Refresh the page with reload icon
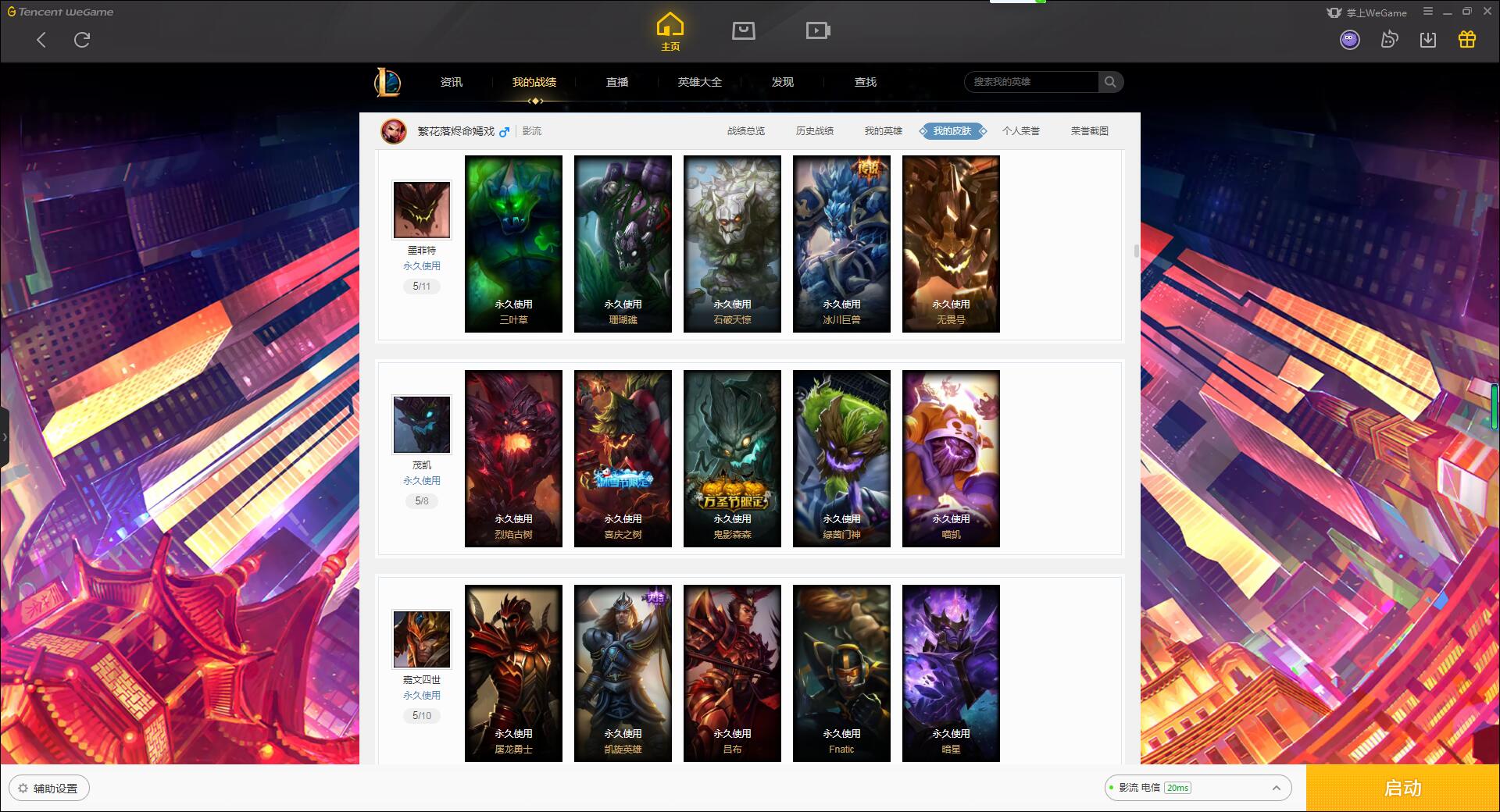 (82, 40)
